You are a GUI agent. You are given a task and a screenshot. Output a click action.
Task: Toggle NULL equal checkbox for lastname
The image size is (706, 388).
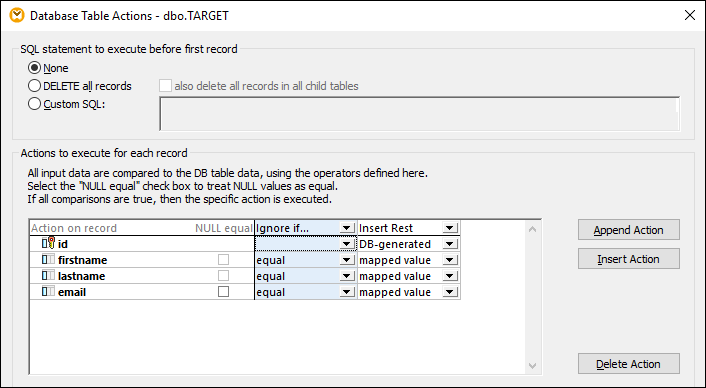pyautogui.click(x=223, y=275)
